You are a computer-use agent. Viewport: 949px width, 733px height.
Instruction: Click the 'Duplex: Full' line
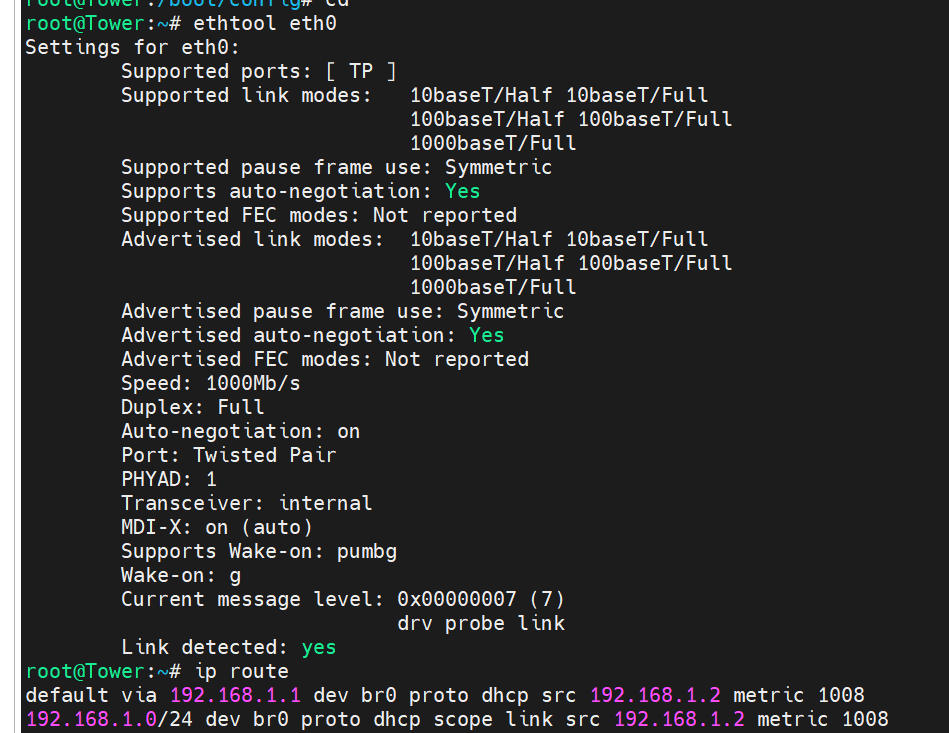[x=192, y=407]
